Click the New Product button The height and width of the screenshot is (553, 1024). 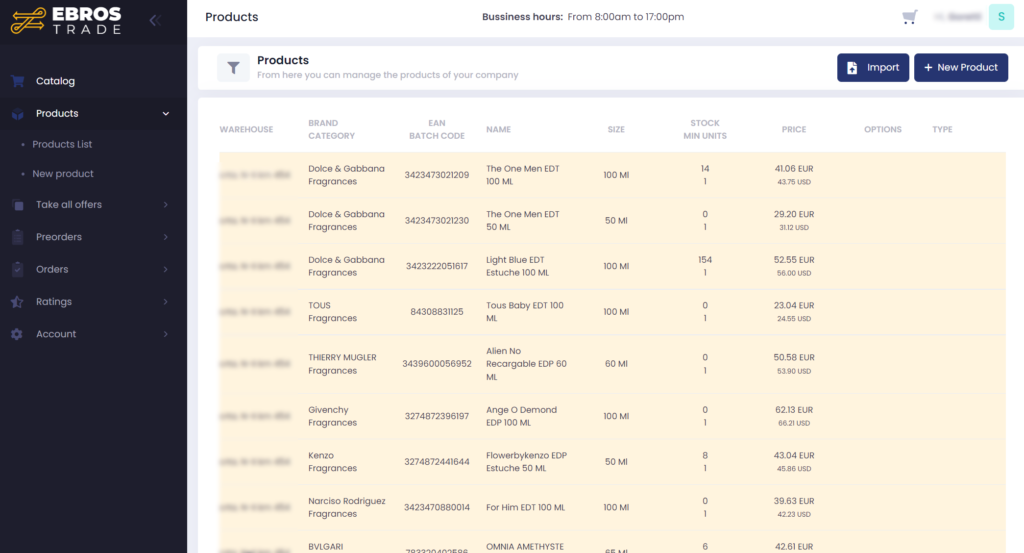point(960,68)
